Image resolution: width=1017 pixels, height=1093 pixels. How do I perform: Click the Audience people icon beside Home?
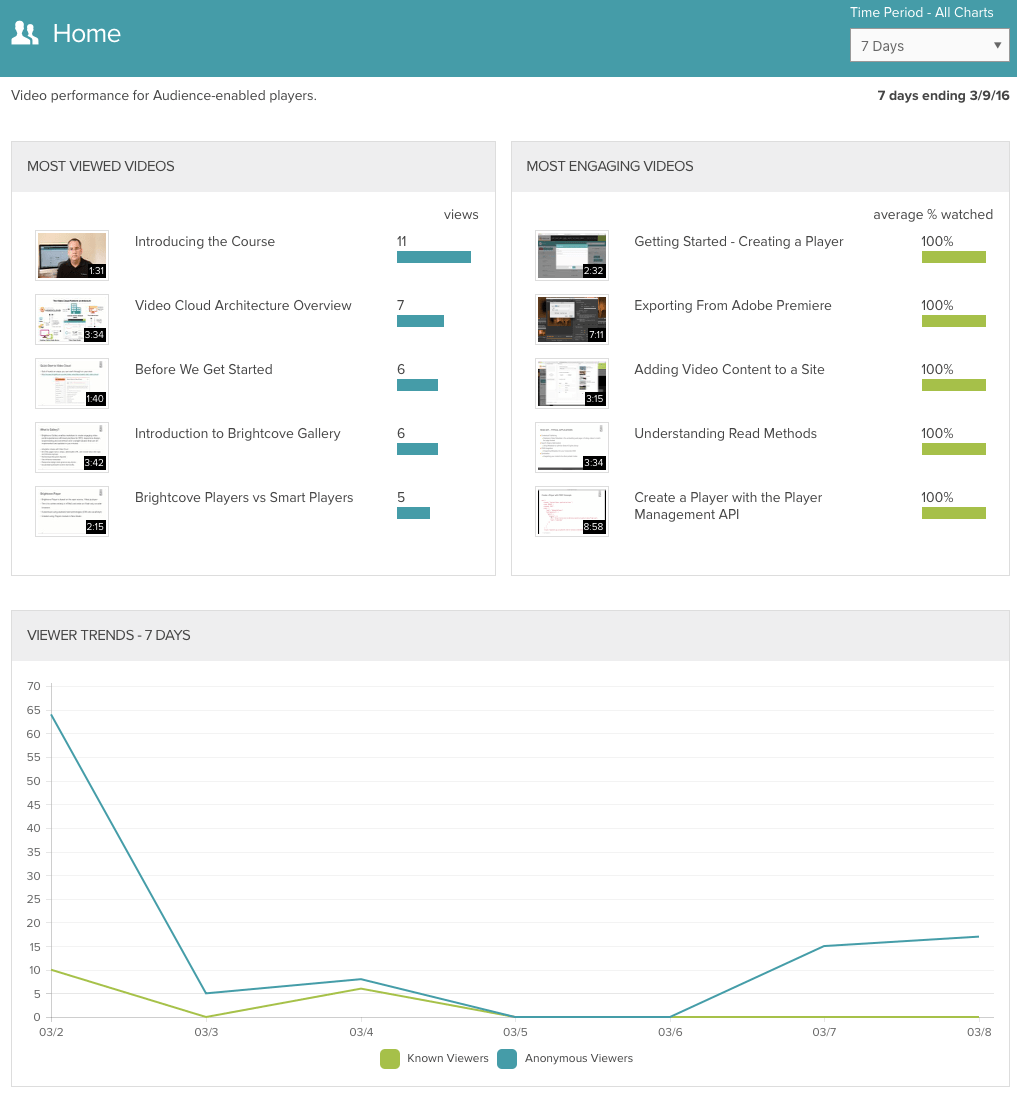click(x=25, y=34)
